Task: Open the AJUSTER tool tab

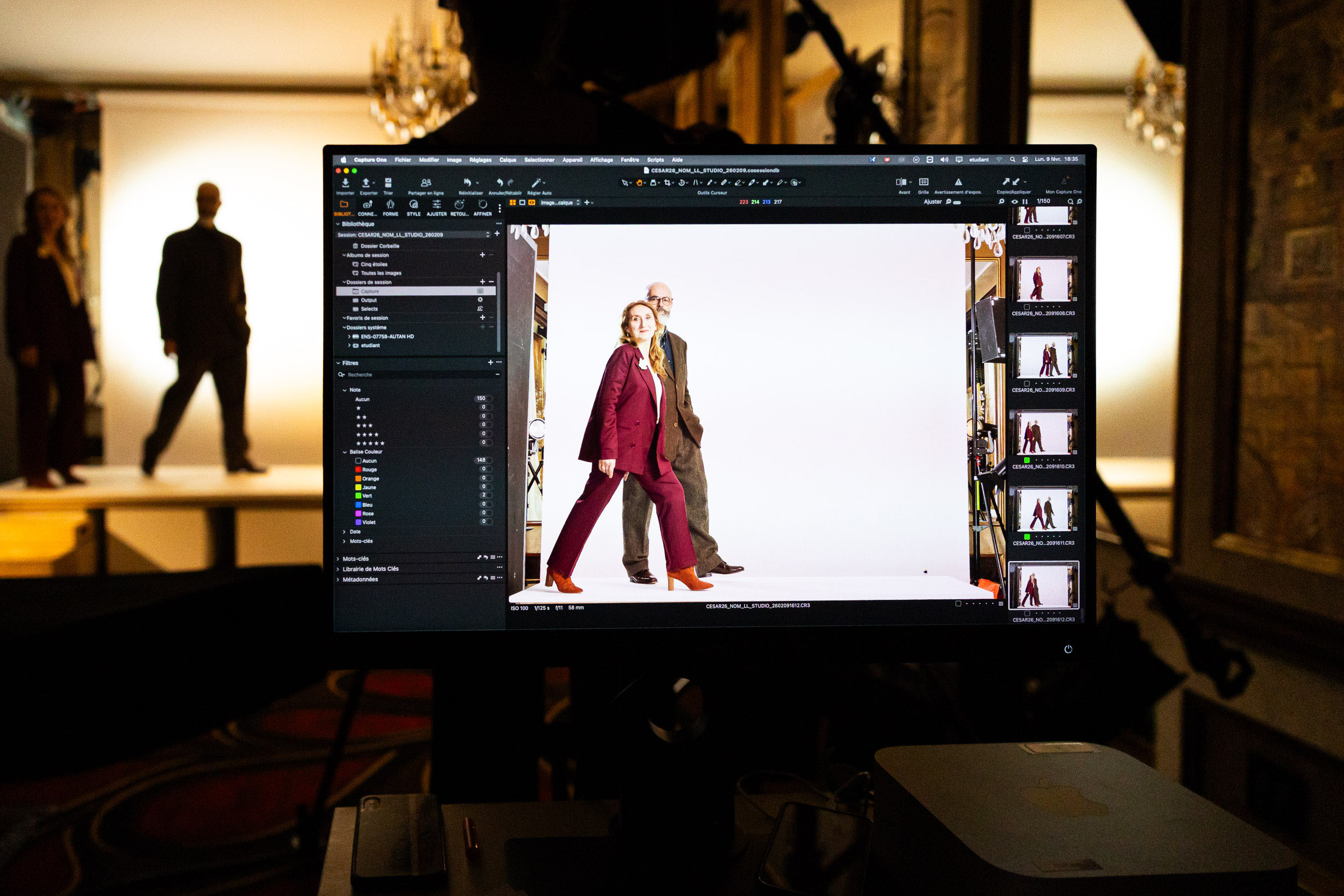Action: tap(437, 205)
